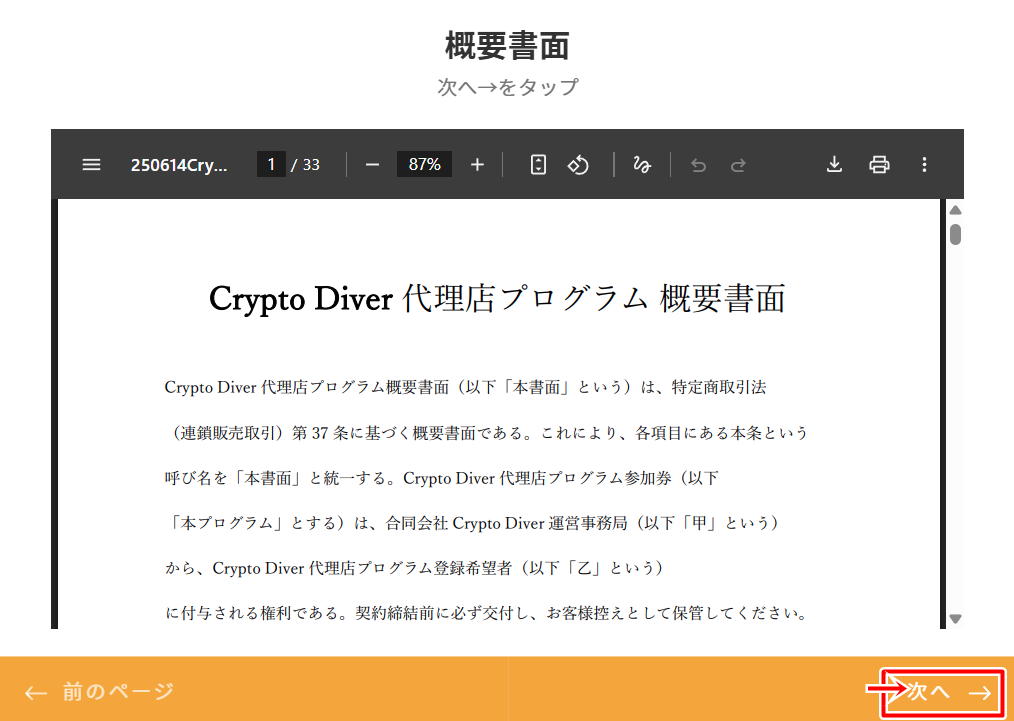Click the Crypto Diver 代理店プログラム heading in the PDF
Screen dimensions: 1014x721
pos(497,299)
